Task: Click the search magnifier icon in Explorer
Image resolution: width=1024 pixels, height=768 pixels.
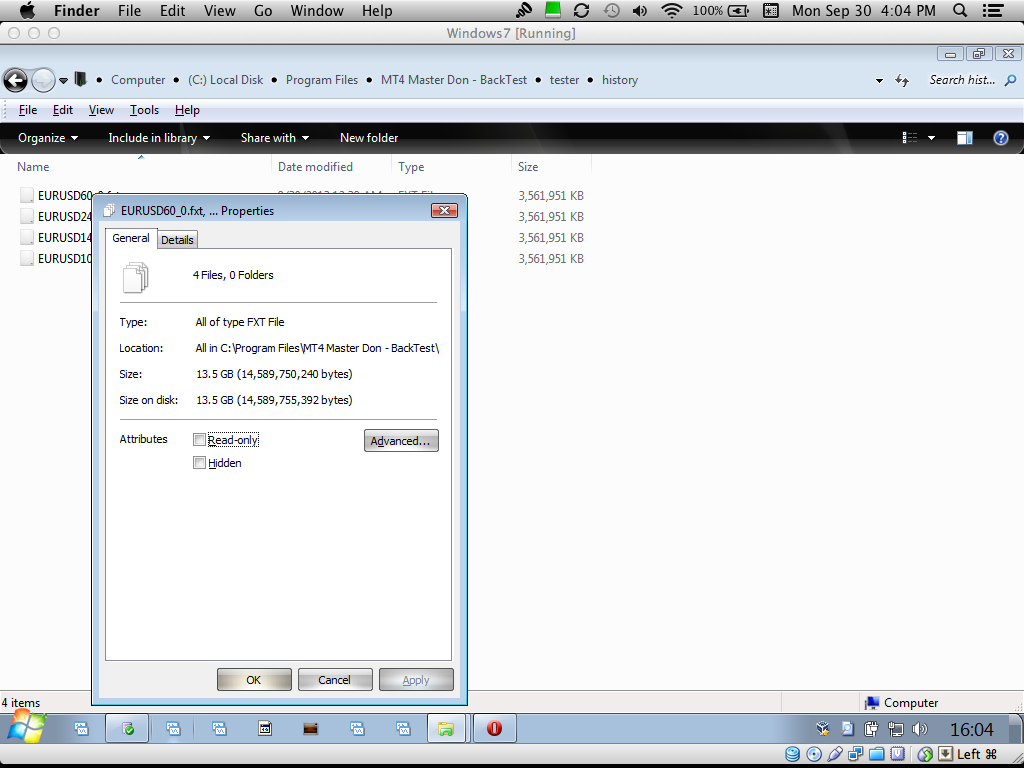Action: 1010,80
